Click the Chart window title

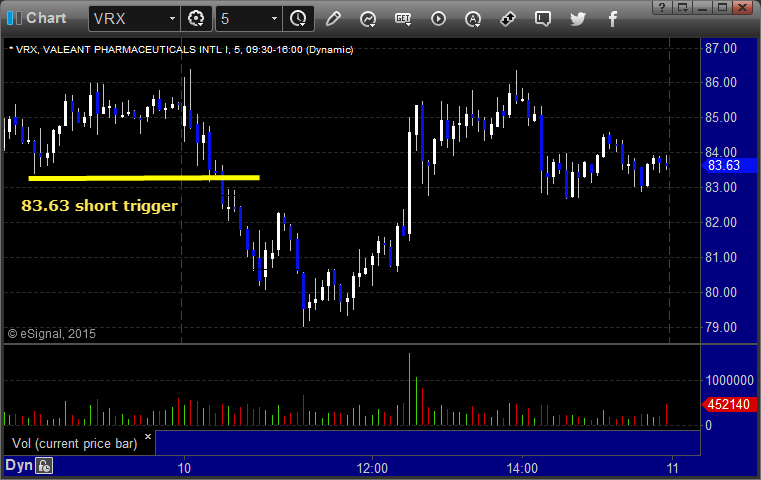tap(46, 18)
